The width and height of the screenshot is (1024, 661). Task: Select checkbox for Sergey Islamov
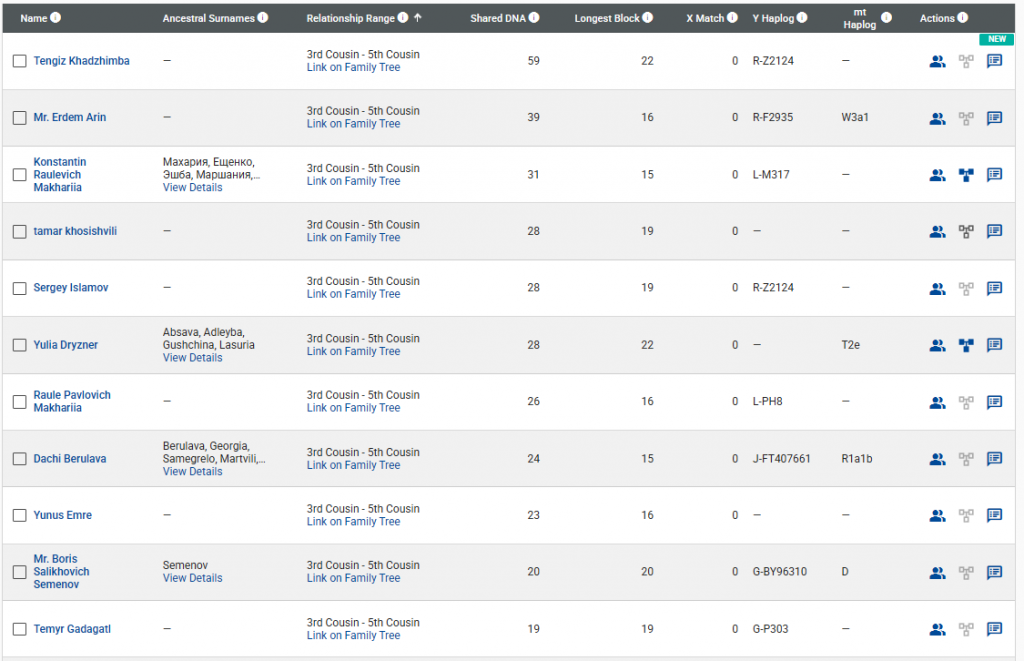tap(19, 288)
